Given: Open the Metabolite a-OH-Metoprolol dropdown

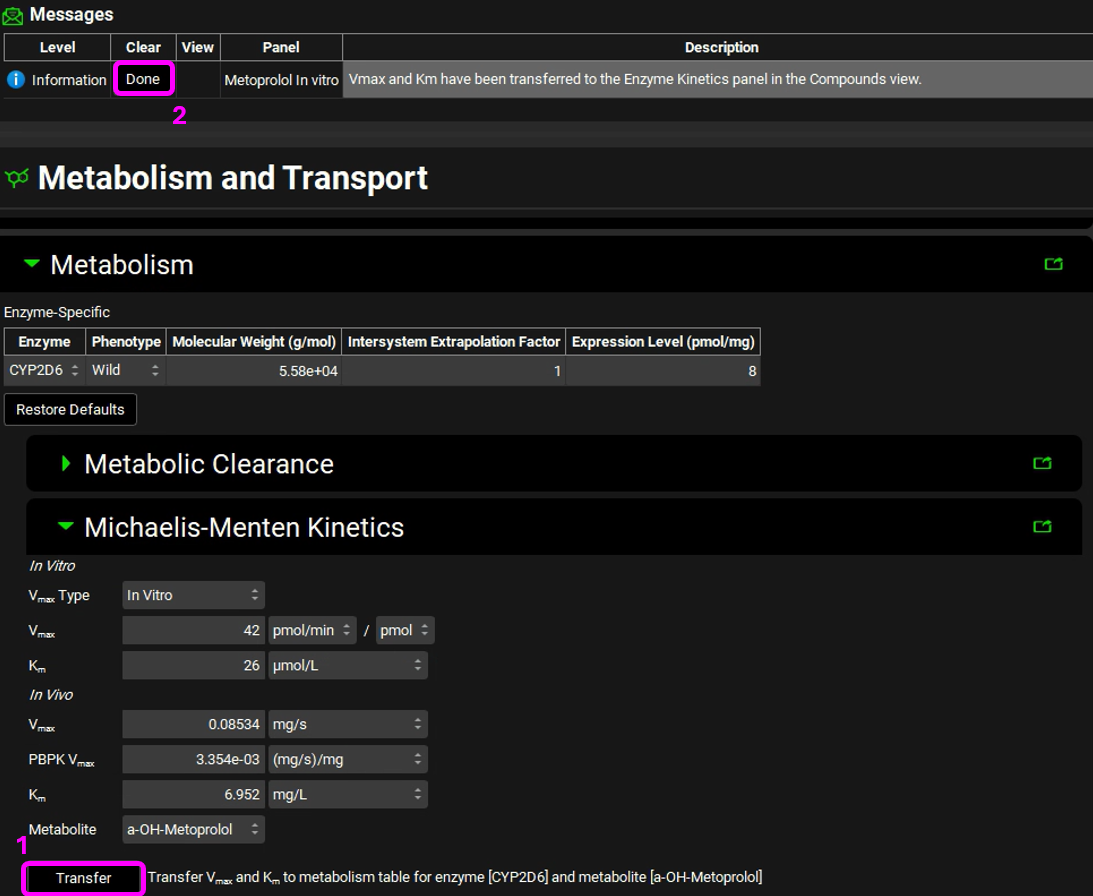Looking at the screenshot, I should click(x=193, y=829).
